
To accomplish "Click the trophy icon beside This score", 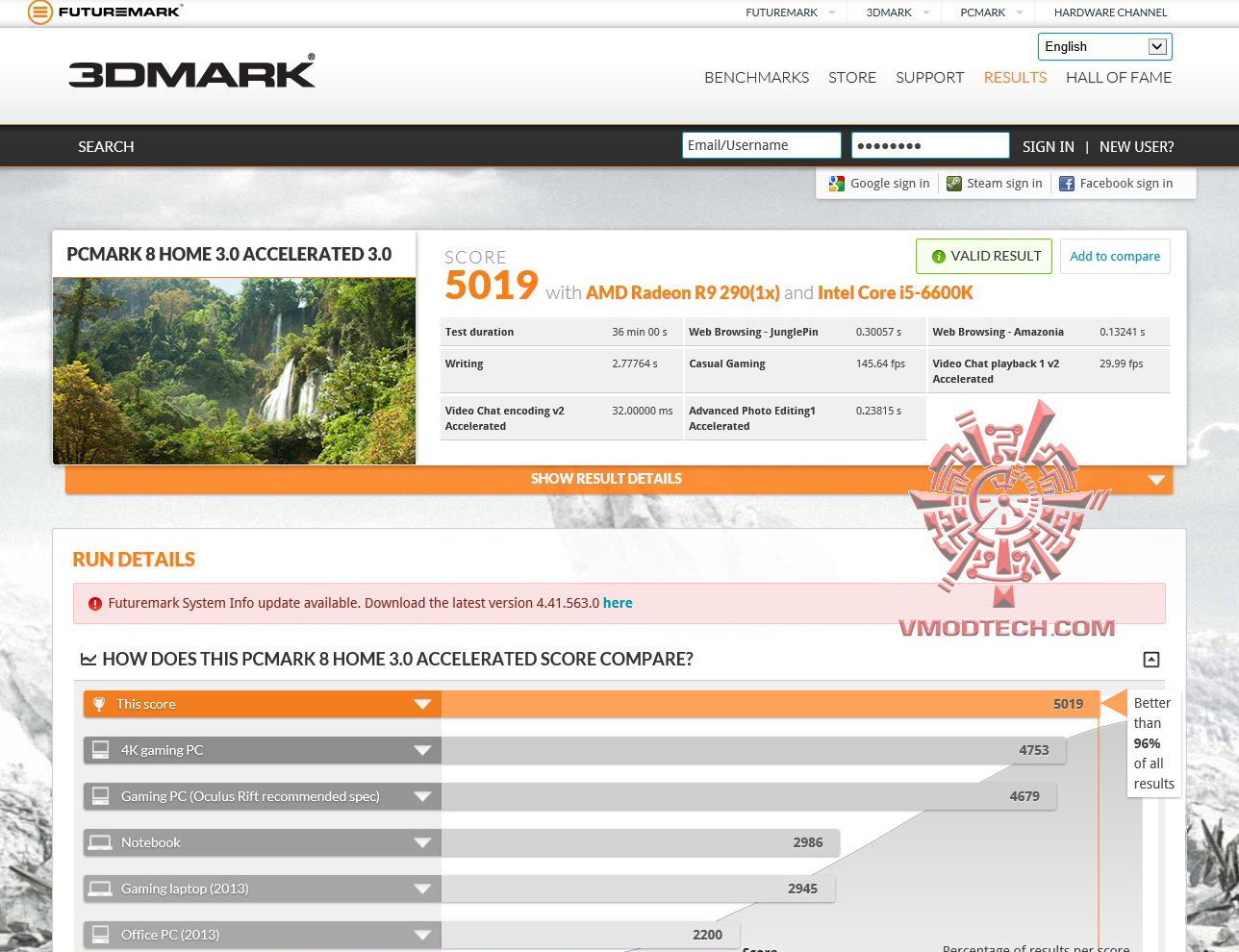I will pyautogui.click(x=99, y=704).
